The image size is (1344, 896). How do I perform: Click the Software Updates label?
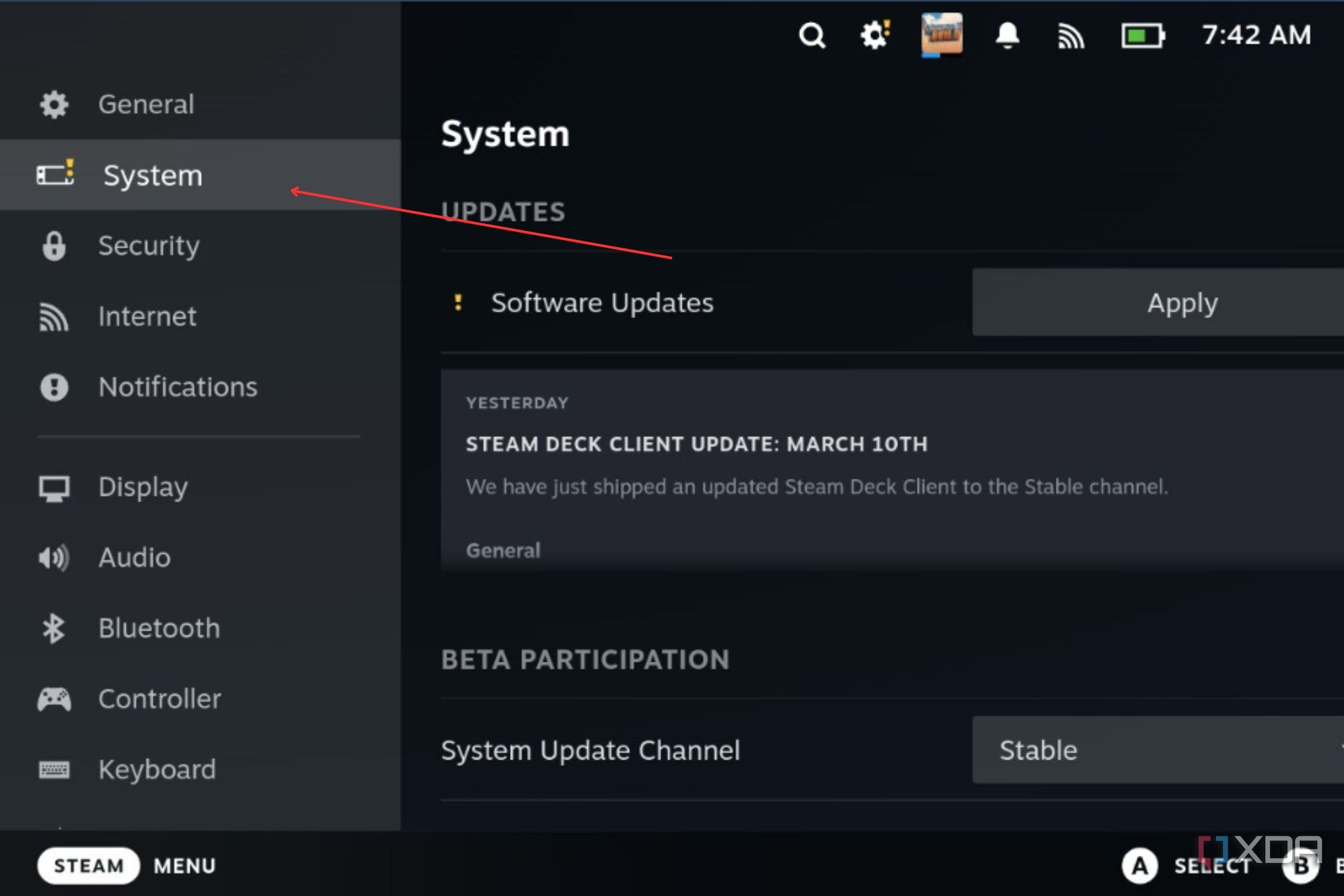click(602, 303)
